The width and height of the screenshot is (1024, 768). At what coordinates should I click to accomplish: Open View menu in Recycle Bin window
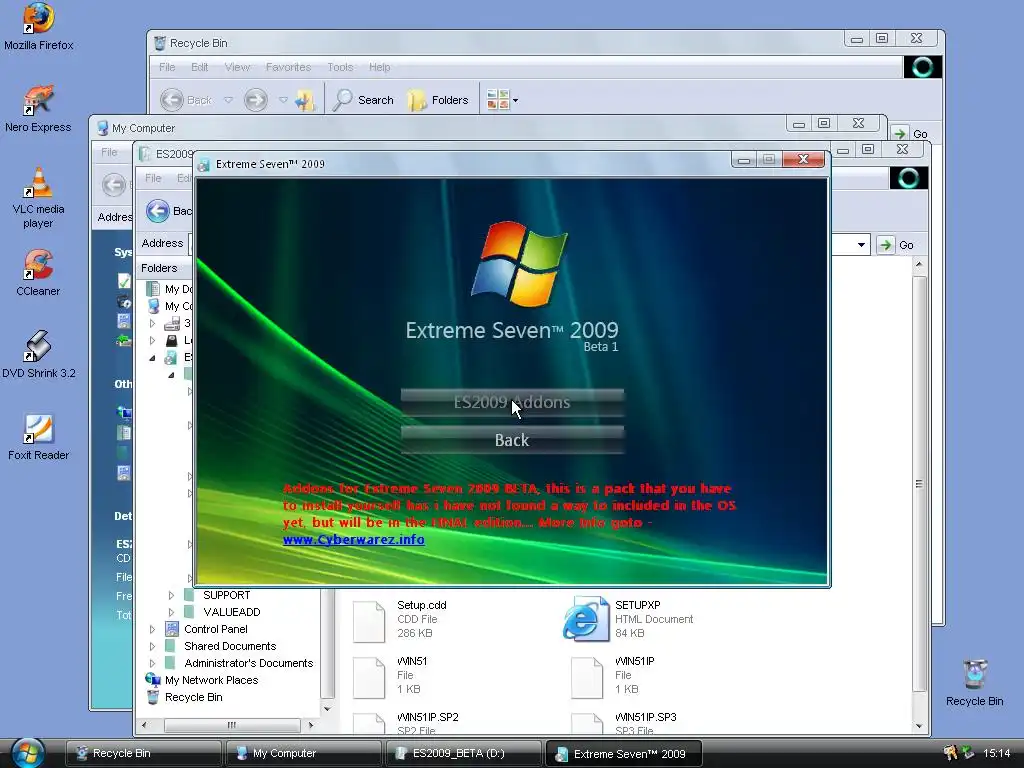coord(237,67)
